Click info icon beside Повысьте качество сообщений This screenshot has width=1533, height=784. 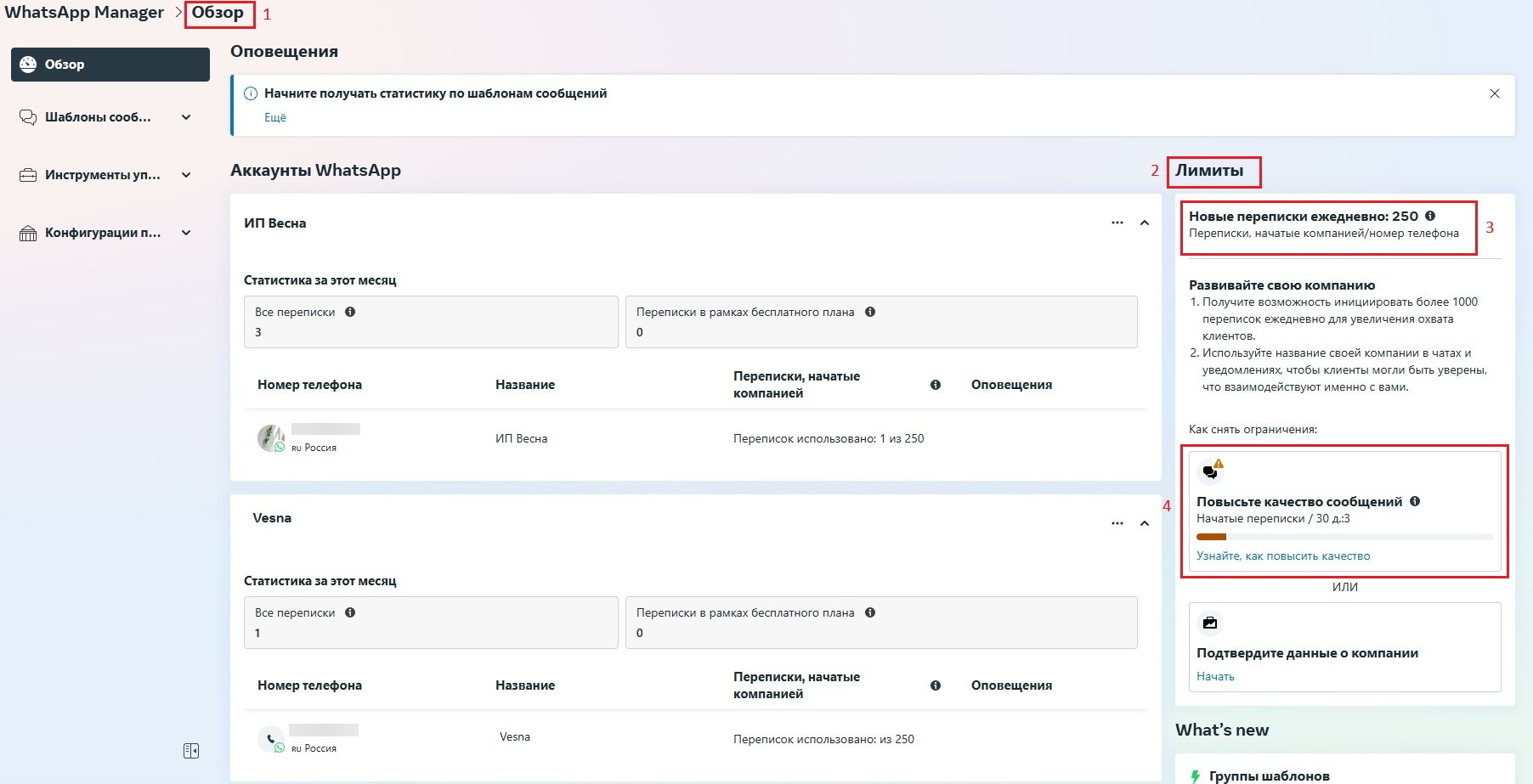coord(1415,501)
